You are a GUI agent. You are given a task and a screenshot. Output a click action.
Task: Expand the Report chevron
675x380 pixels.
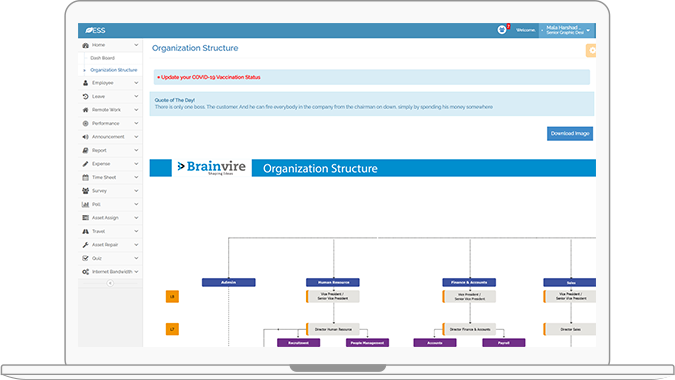click(136, 150)
